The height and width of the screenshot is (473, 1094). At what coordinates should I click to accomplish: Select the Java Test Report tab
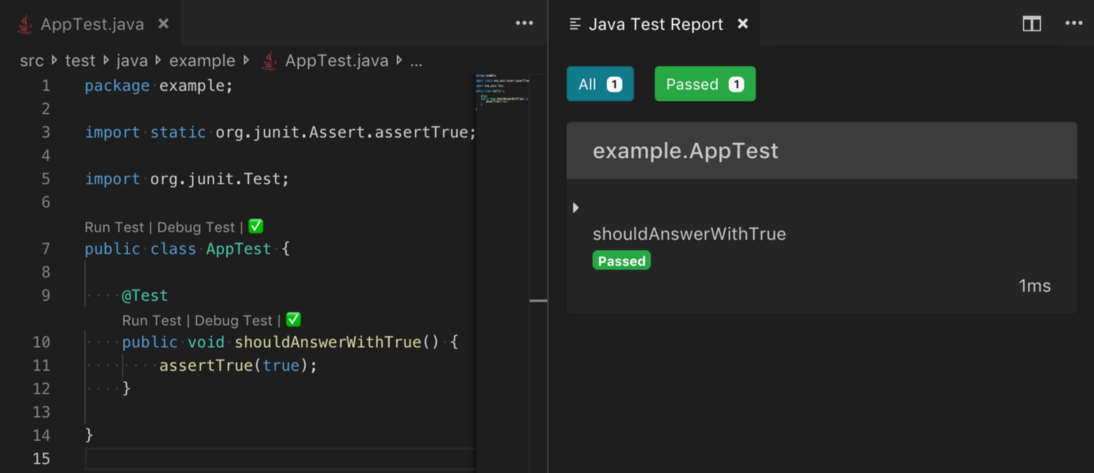[655, 24]
